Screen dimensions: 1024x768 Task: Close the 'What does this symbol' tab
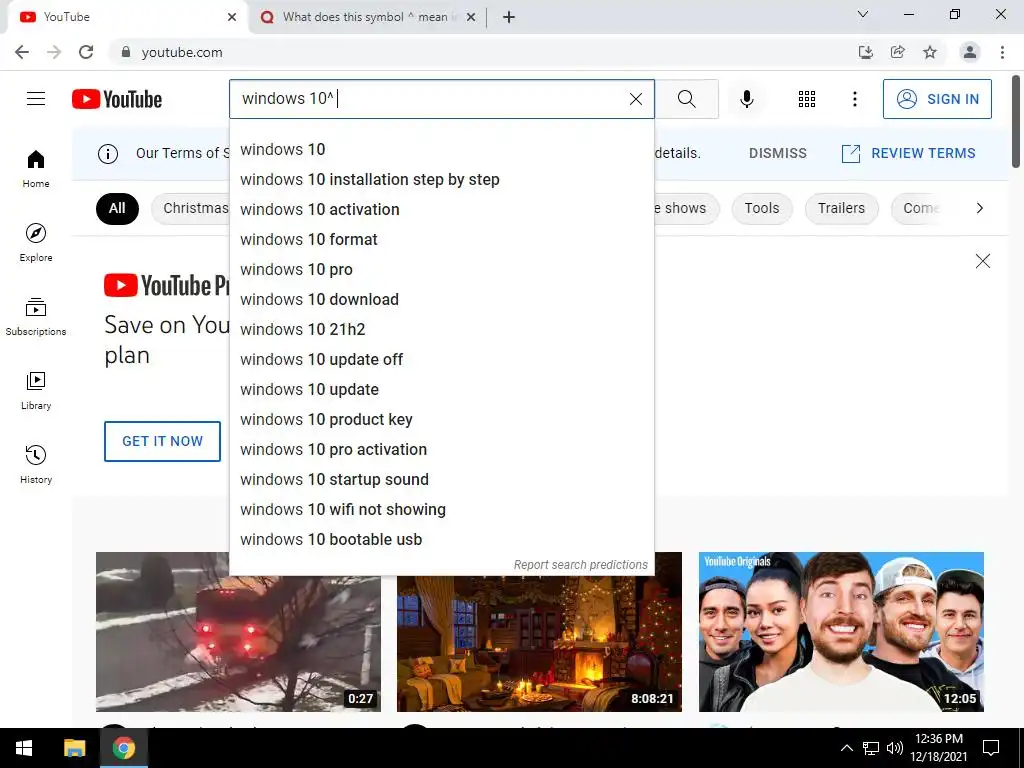(471, 17)
